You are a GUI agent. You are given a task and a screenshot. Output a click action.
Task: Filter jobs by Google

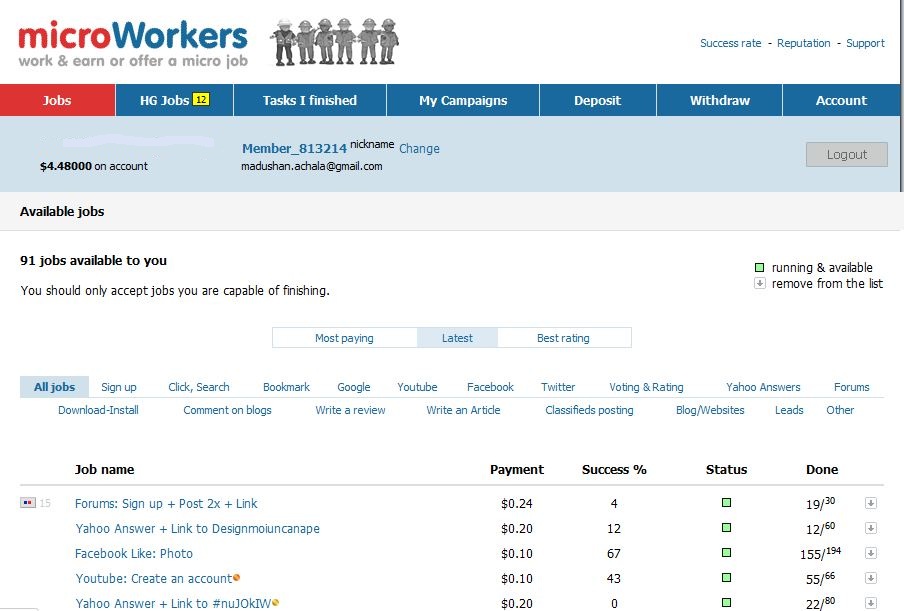(x=354, y=387)
